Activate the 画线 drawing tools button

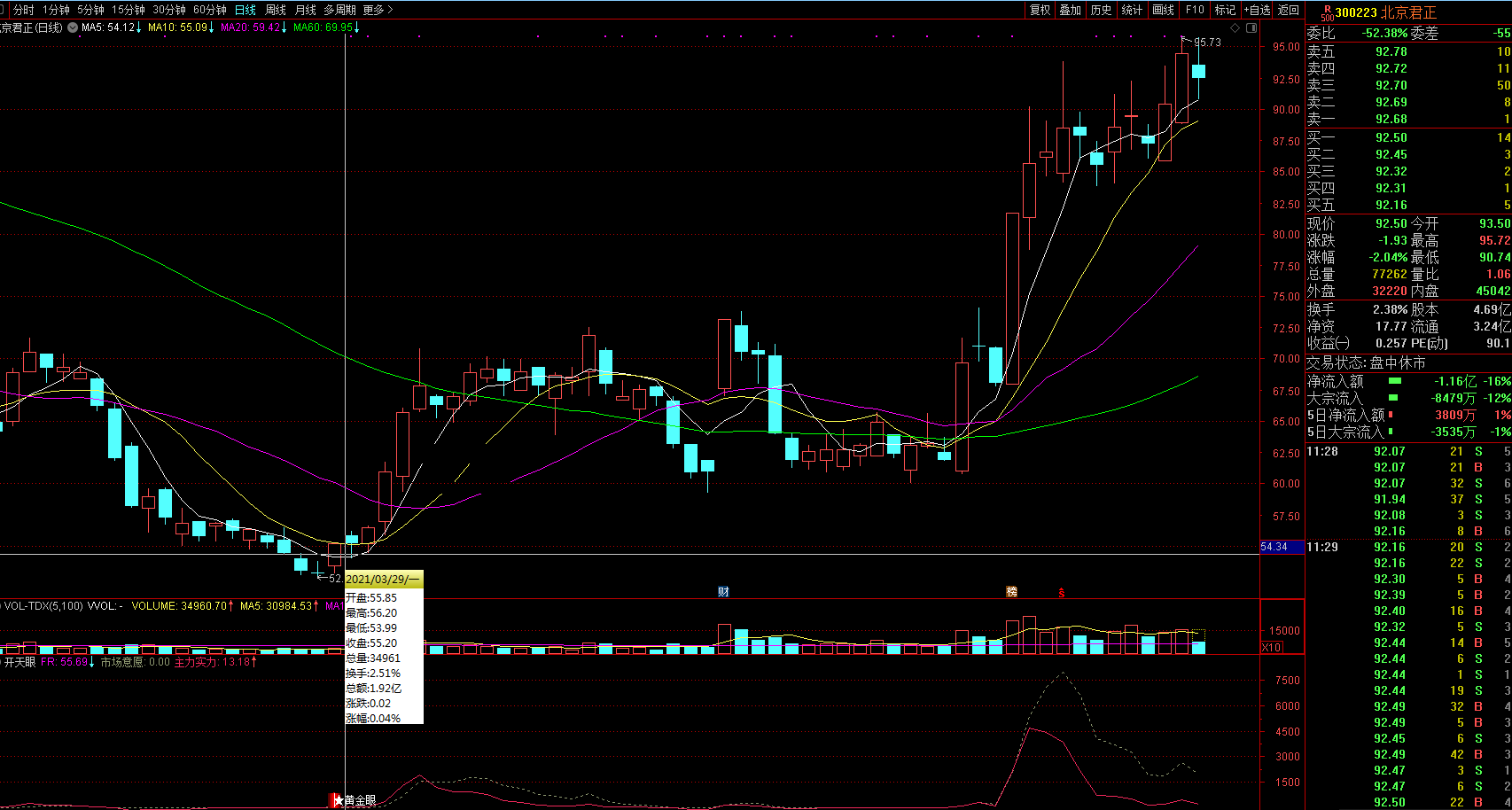(1163, 10)
